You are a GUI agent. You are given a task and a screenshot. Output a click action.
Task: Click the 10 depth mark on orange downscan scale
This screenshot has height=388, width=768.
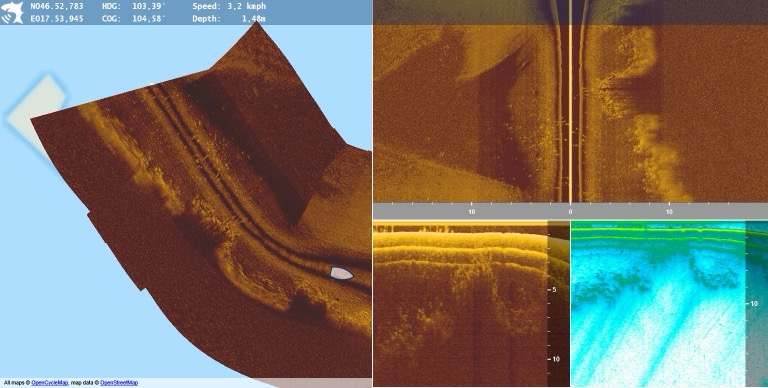(x=556, y=359)
